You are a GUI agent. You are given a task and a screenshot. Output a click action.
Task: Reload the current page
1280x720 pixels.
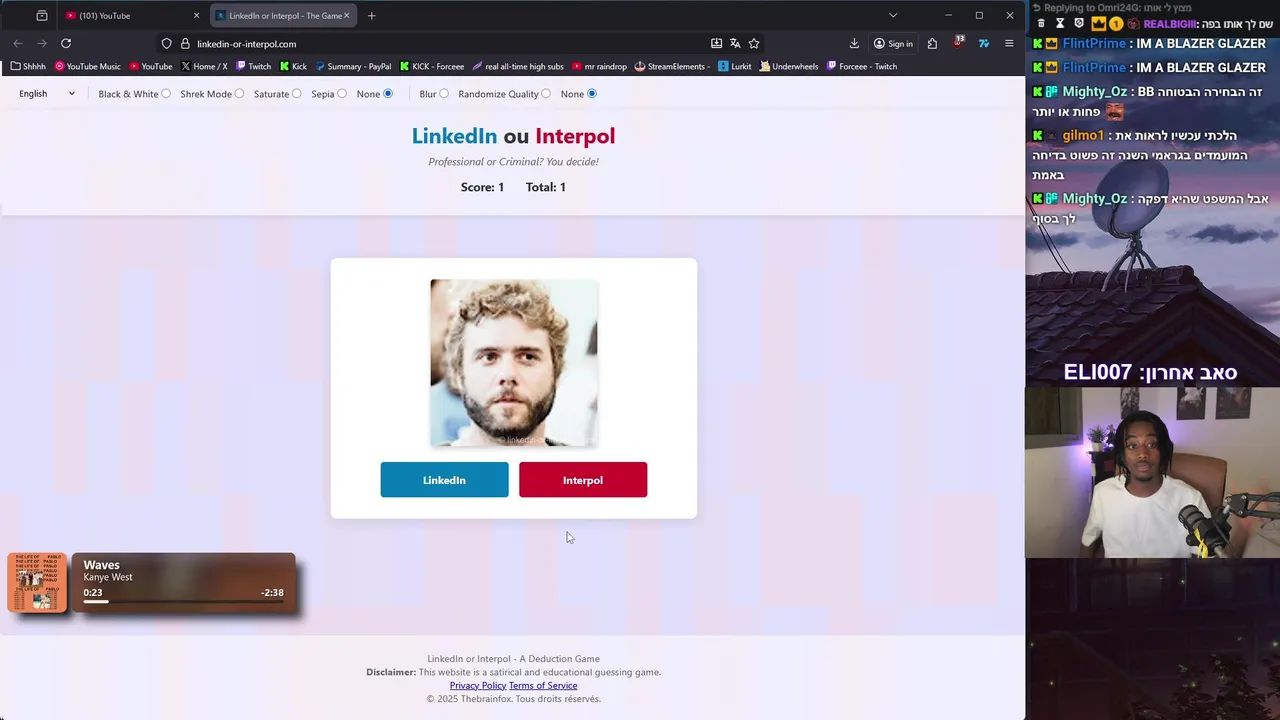click(x=66, y=43)
